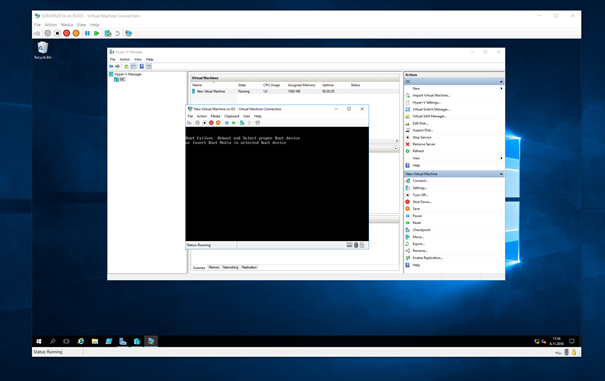605x381 pixels.
Task: Click red Shut Down icon in inner VM toolbar
Action: click(x=211, y=123)
